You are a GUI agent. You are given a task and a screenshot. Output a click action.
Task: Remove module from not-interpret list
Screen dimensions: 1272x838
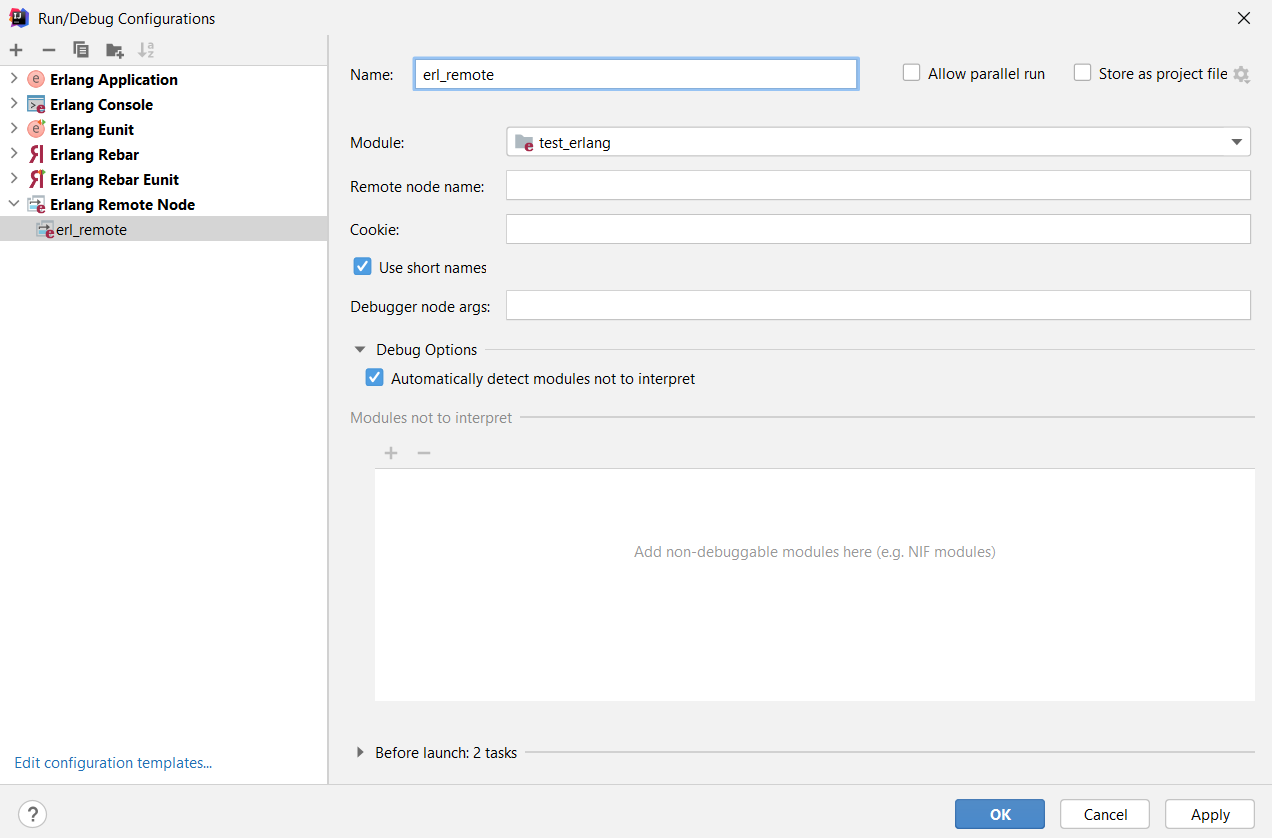[424, 453]
